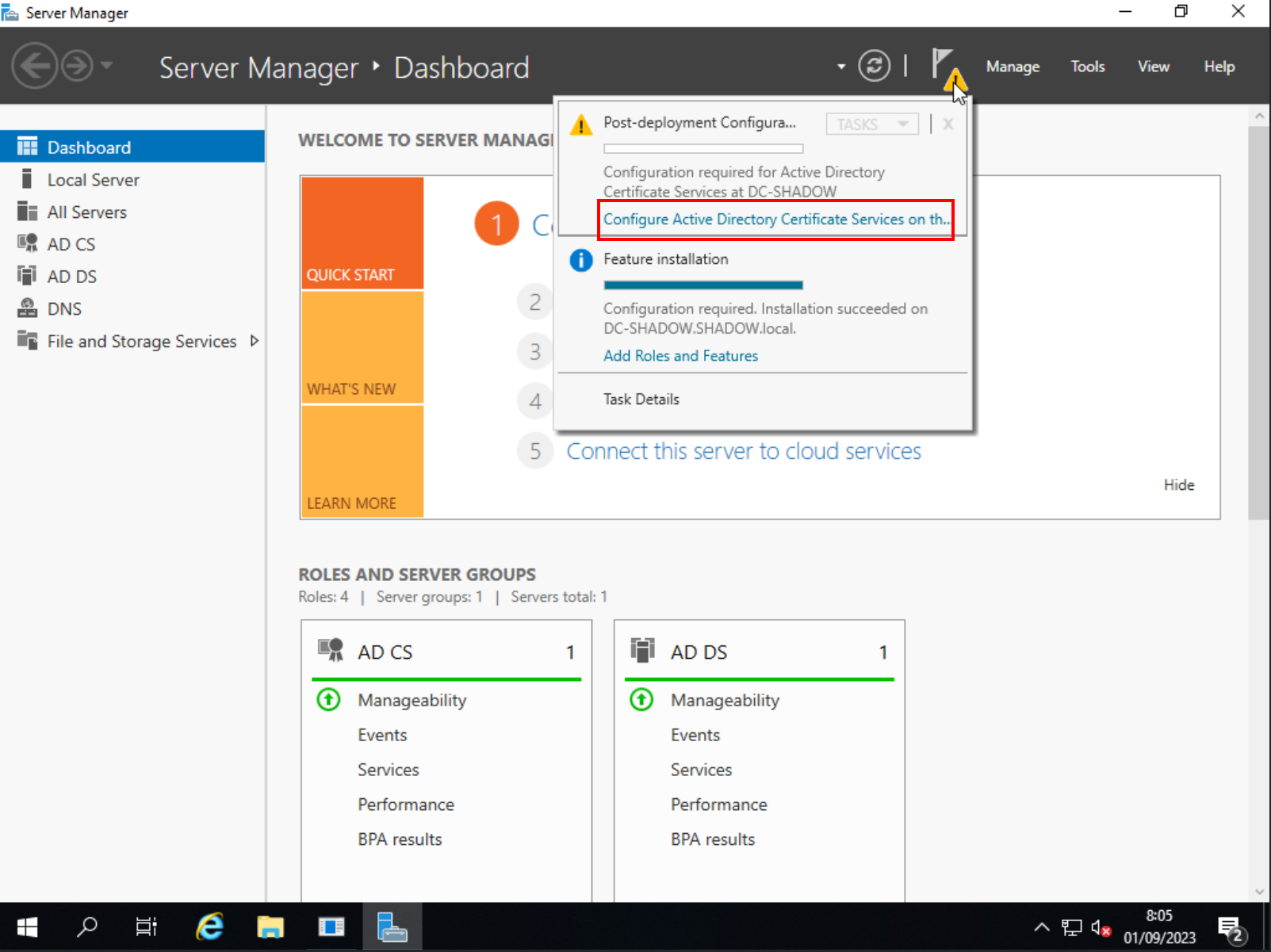Click the Add Roles and Features link
1271x952 pixels.
click(680, 356)
